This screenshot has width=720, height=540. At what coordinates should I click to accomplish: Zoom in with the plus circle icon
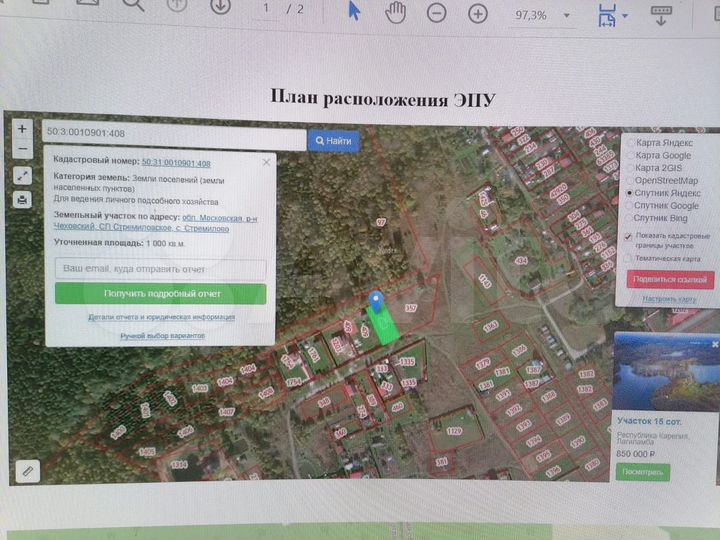click(x=478, y=14)
